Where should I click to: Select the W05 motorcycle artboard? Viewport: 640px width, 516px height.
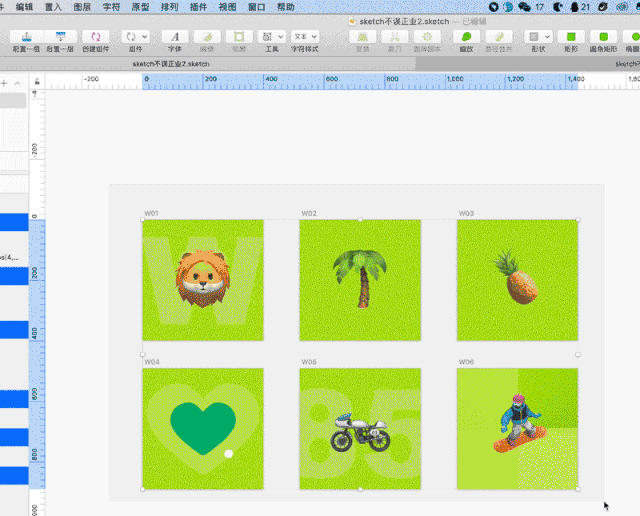pos(360,429)
